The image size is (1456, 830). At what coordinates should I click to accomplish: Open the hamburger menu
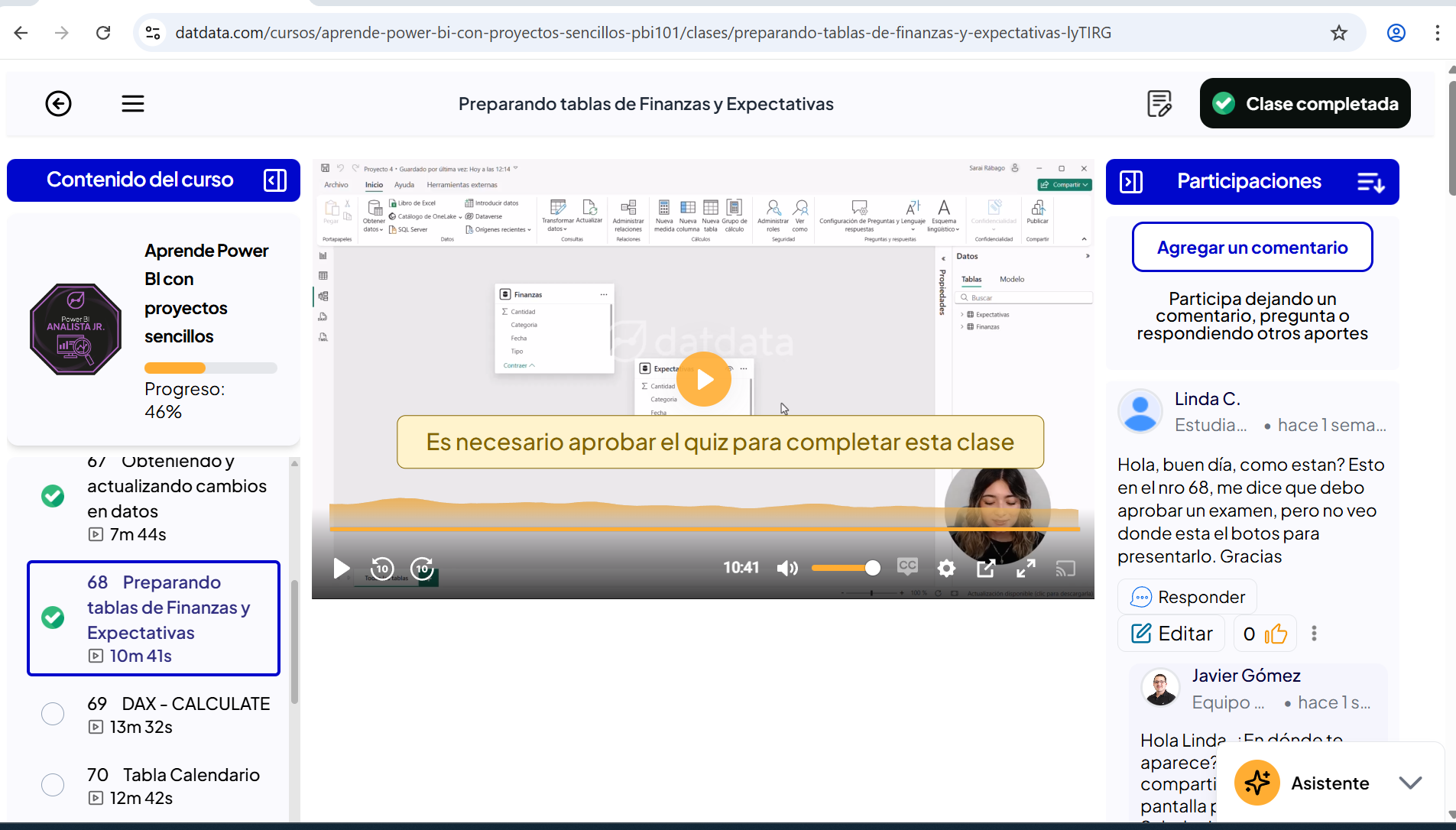(x=133, y=103)
